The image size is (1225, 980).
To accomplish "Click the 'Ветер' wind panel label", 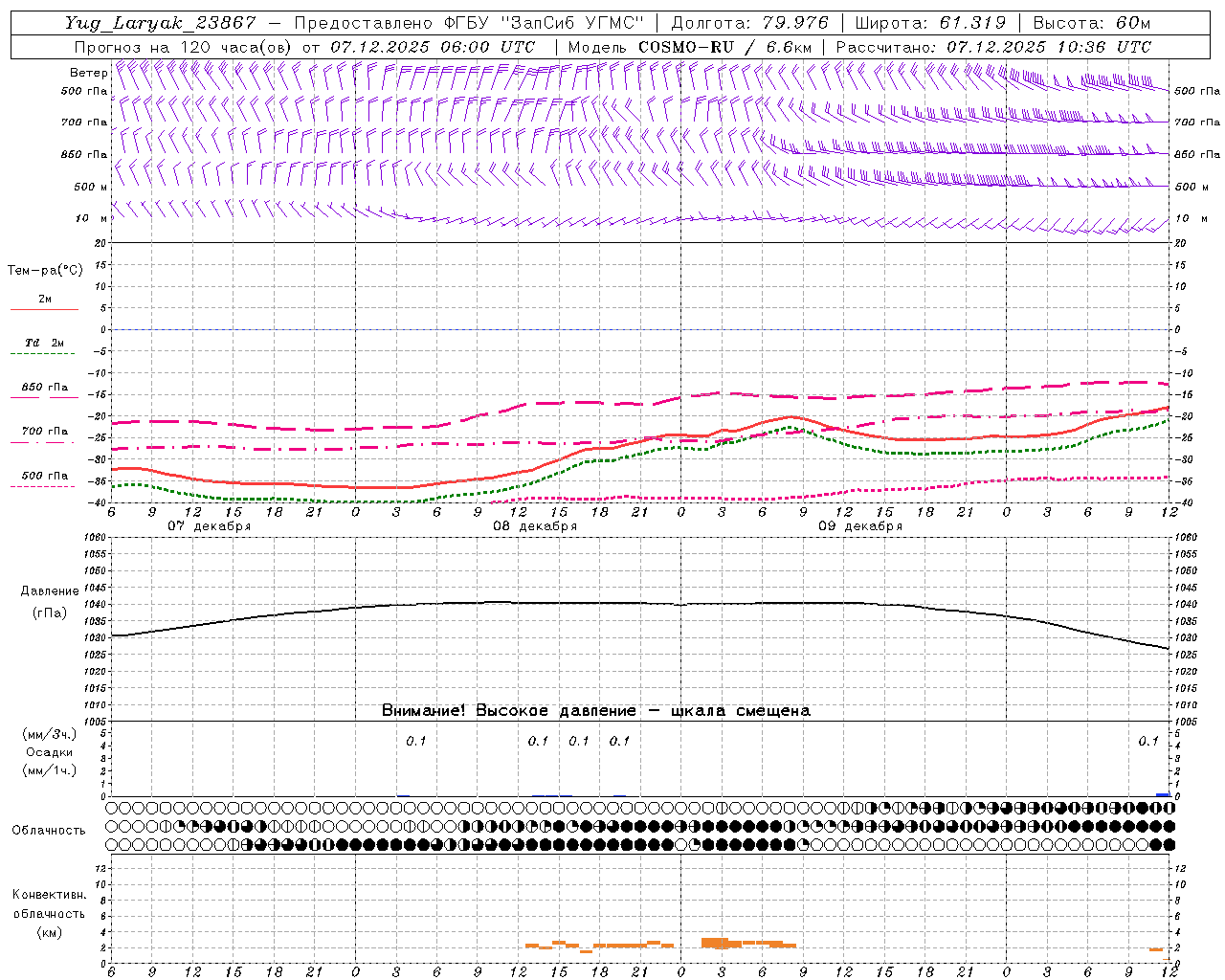I will [x=88, y=73].
